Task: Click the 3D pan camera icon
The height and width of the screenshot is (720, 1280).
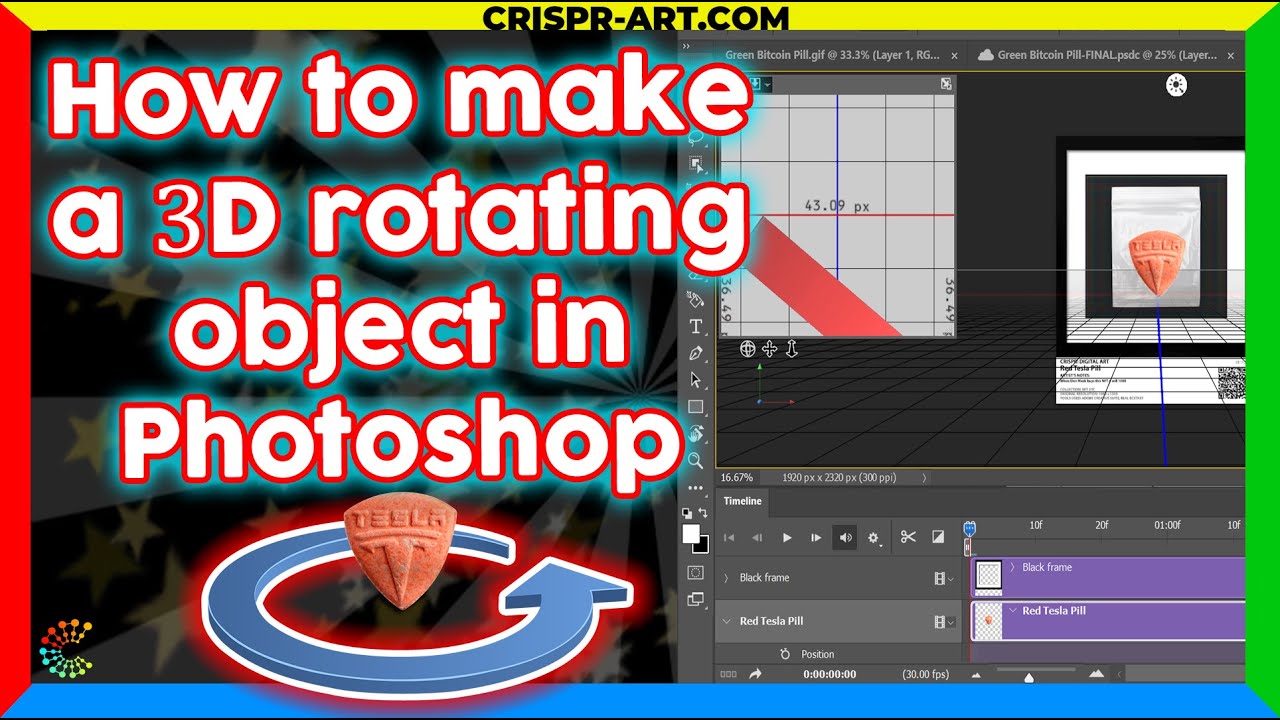Action: pos(769,349)
